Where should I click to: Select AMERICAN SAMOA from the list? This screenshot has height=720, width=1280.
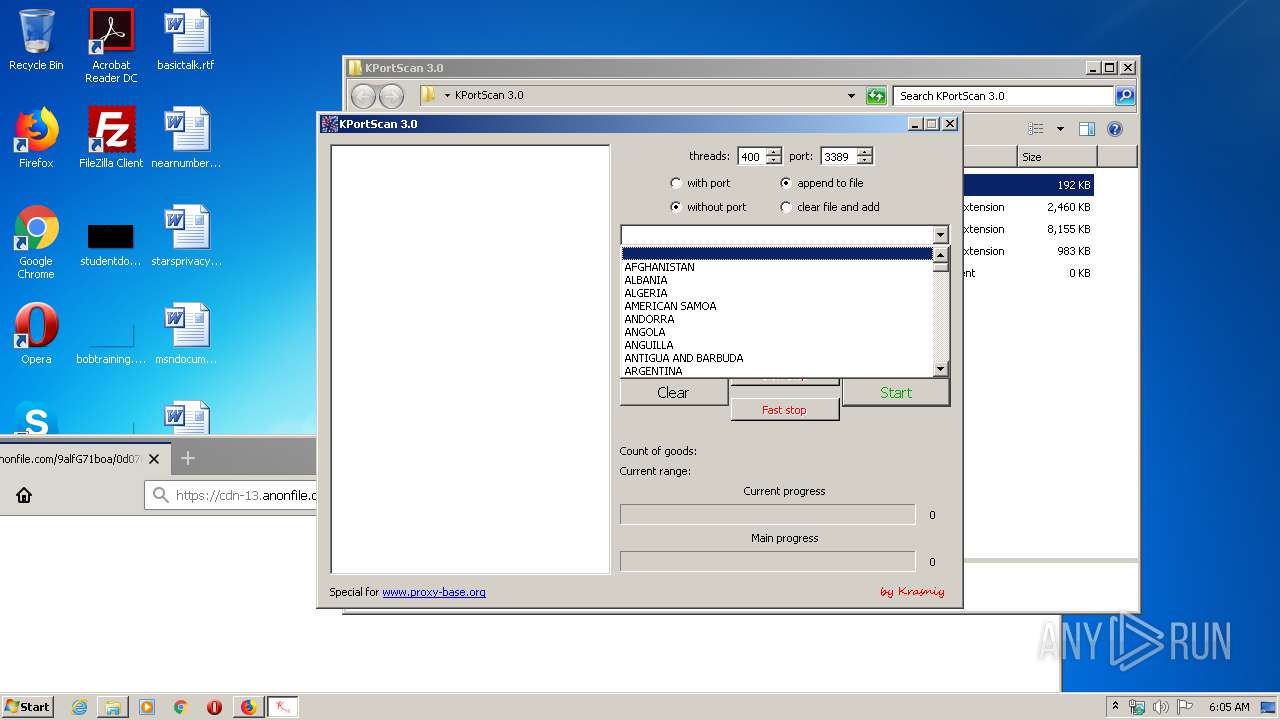coord(777,306)
